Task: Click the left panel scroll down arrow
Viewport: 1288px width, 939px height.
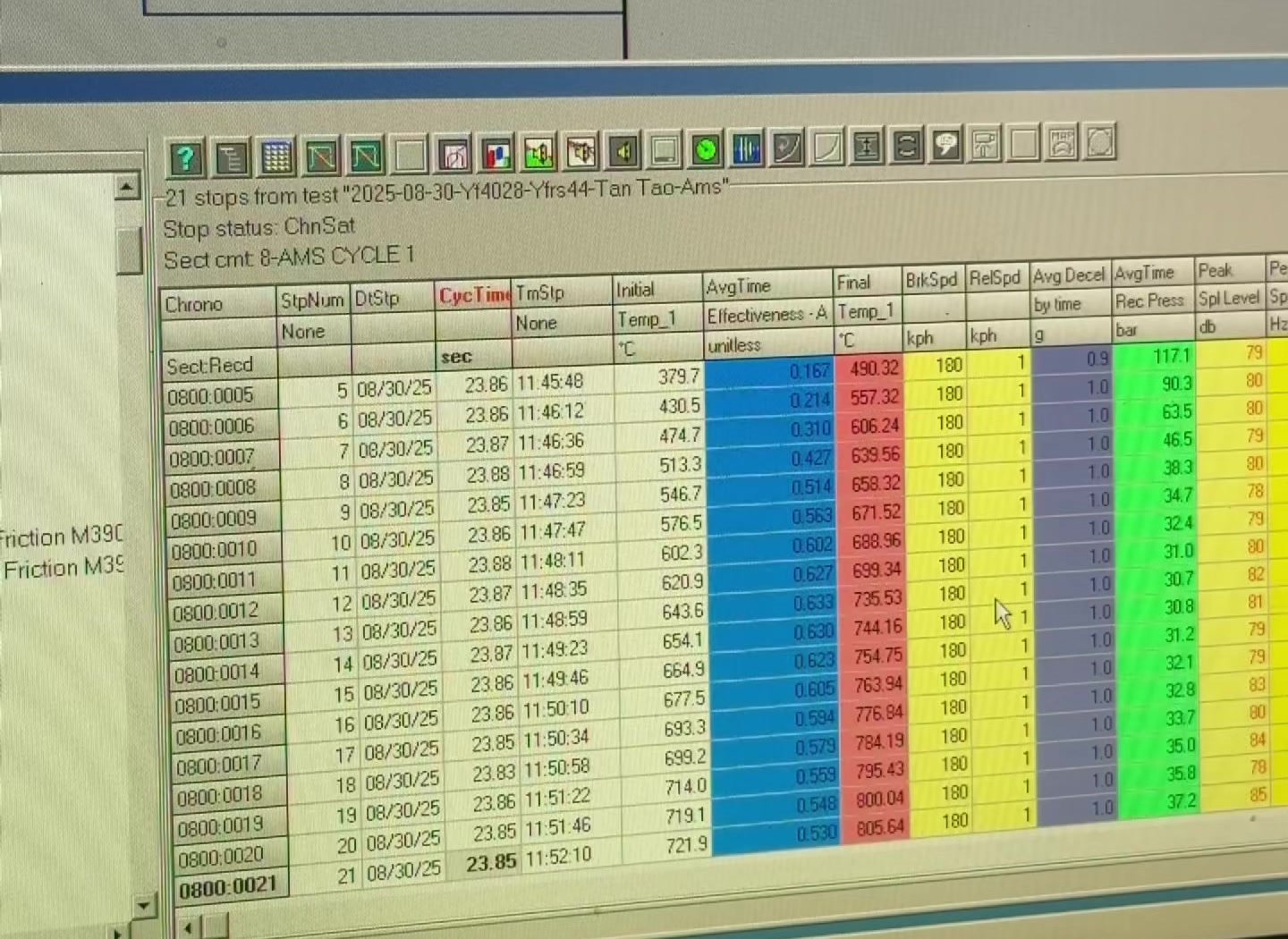Action: (x=144, y=906)
